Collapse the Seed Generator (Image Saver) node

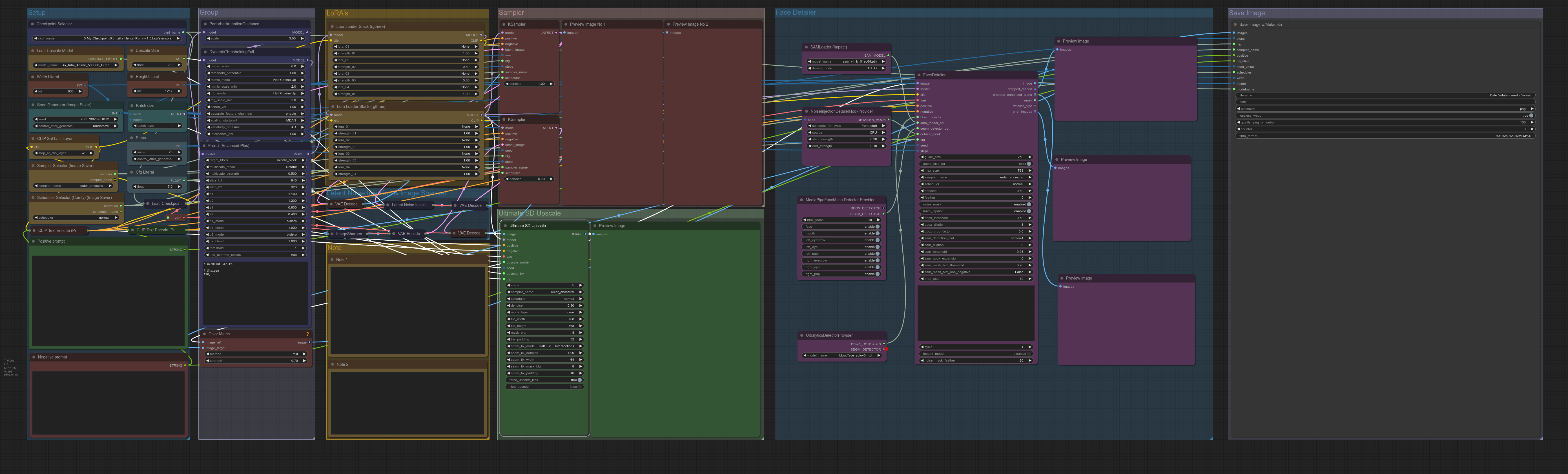pyautogui.click(x=33, y=105)
